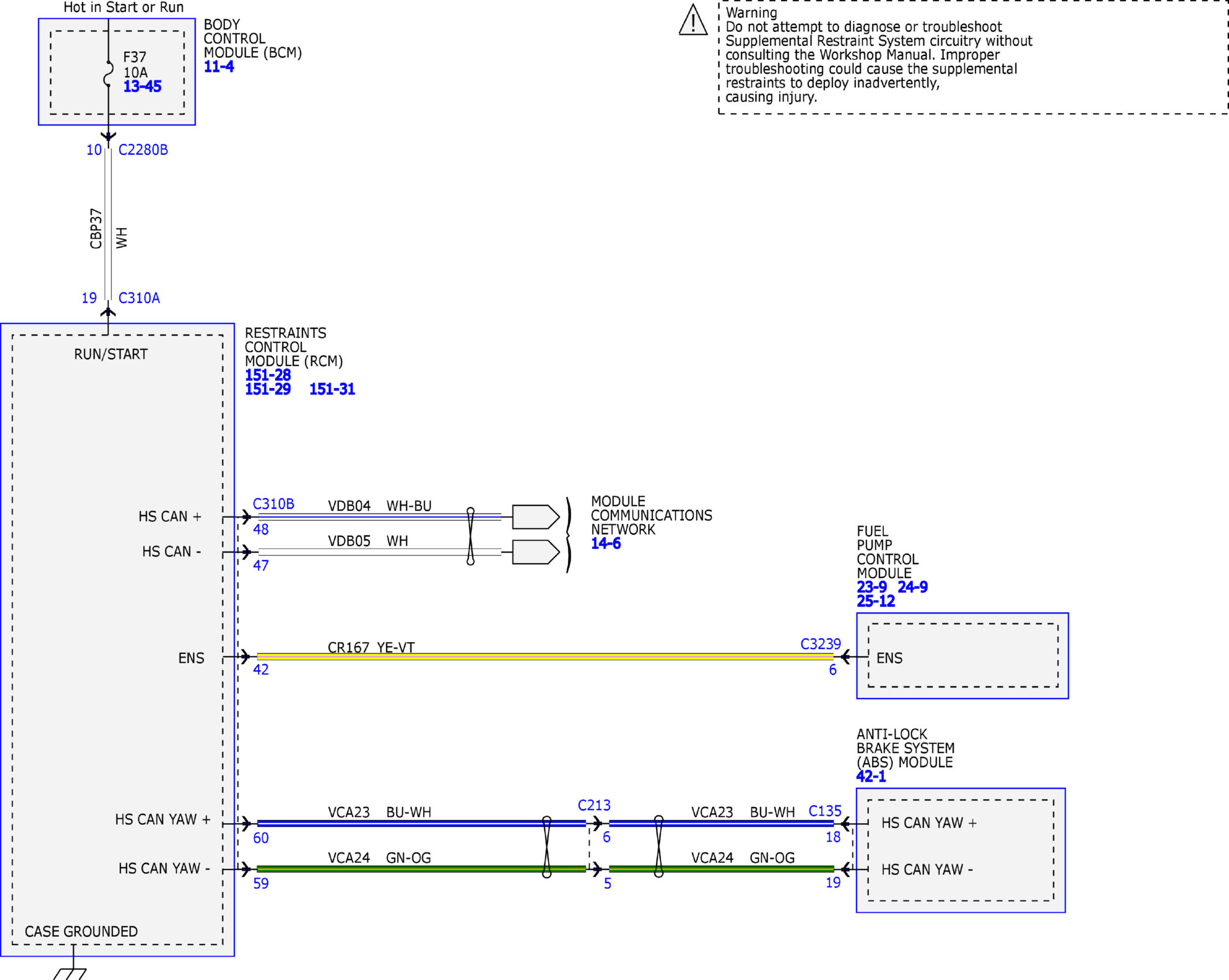Select wire label VDB04 WH-BU

[380, 506]
